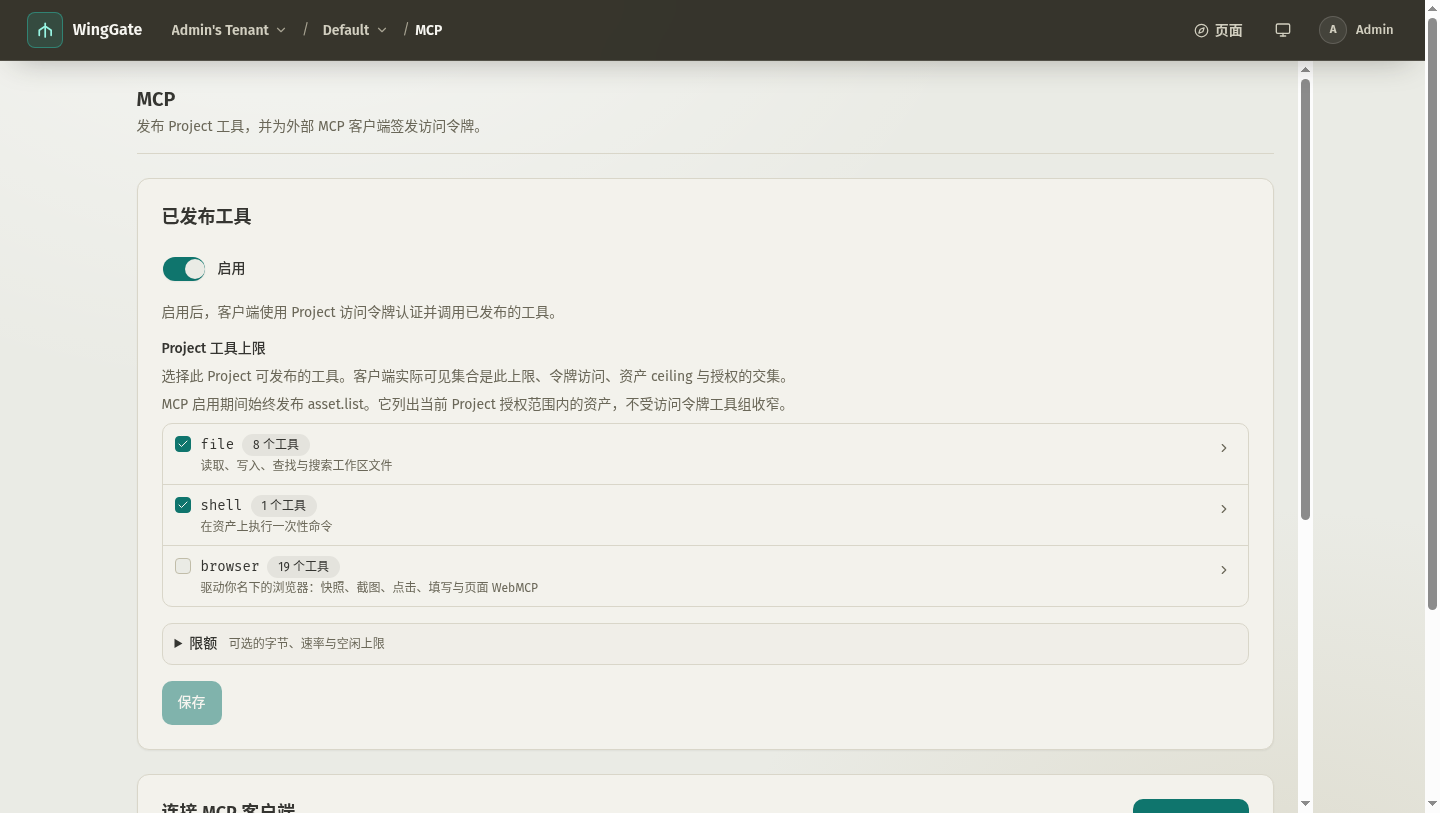Uncheck the shell tool group checkbox

183,505
